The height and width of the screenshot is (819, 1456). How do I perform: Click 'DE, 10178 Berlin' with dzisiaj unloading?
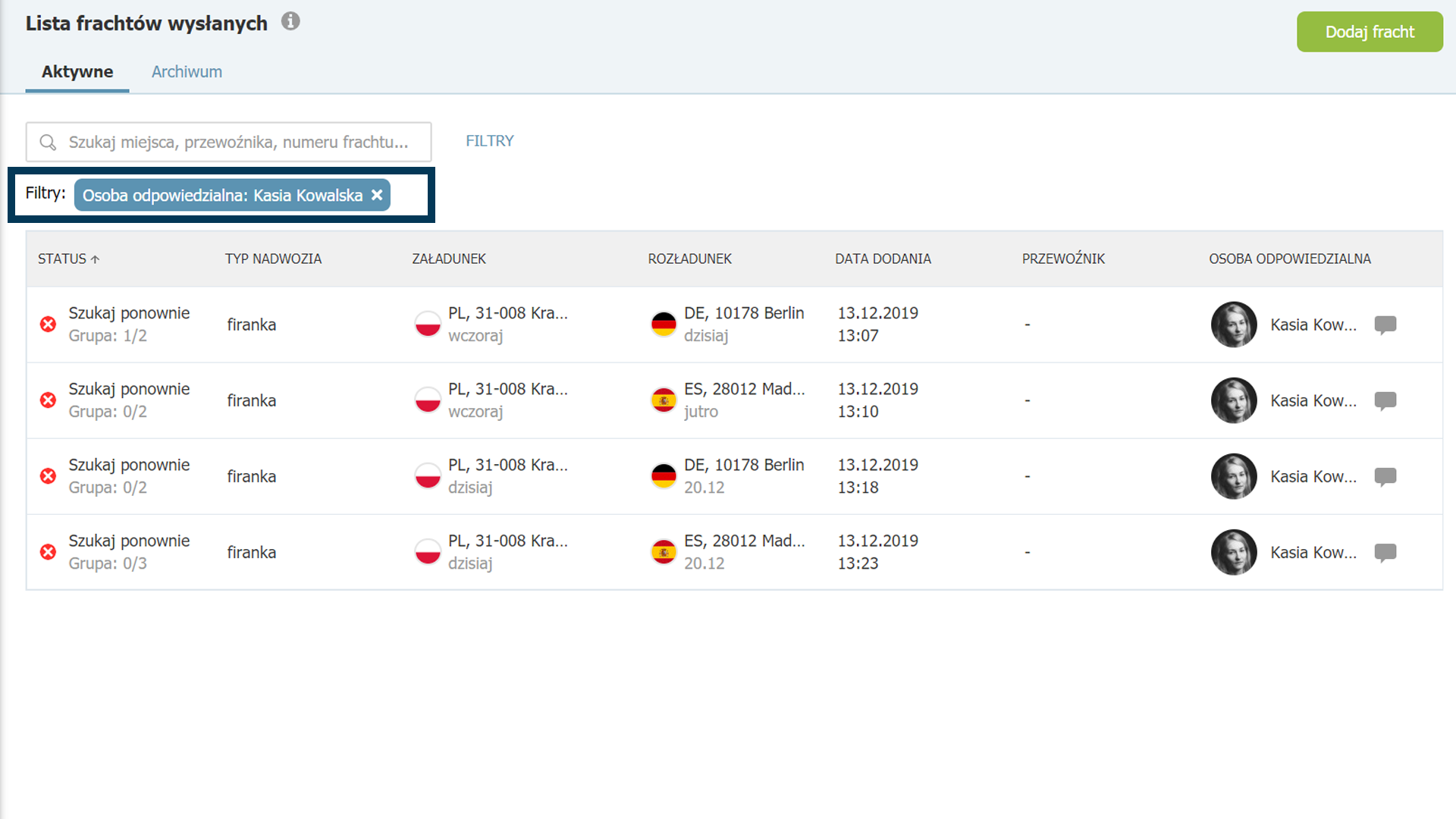point(744,313)
